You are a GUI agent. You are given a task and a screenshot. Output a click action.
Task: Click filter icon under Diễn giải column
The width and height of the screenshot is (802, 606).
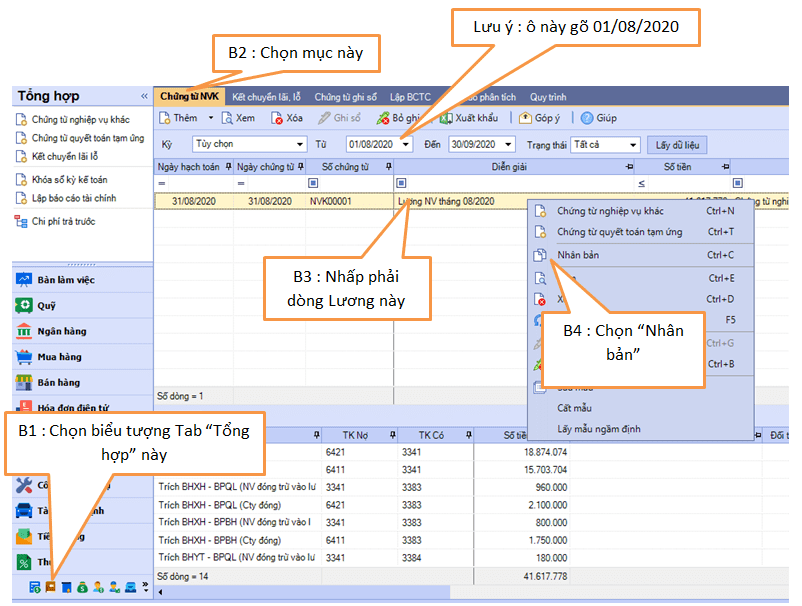coord(401,183)
